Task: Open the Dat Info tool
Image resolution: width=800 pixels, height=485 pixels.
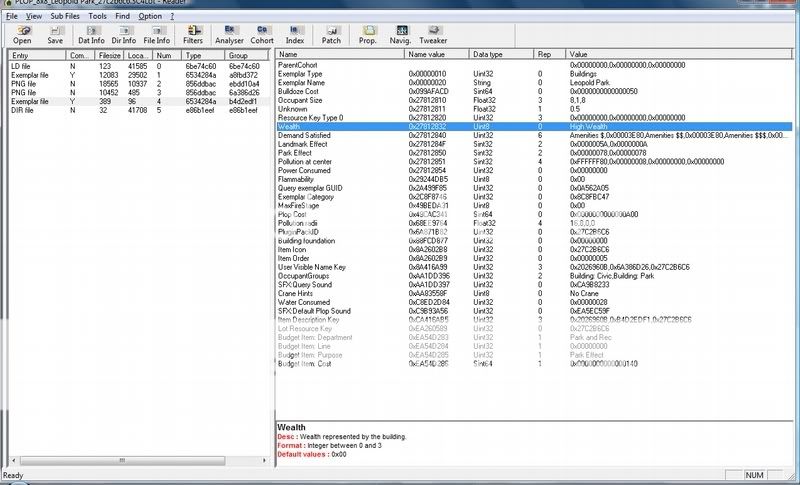Action: tap(91, 35)
